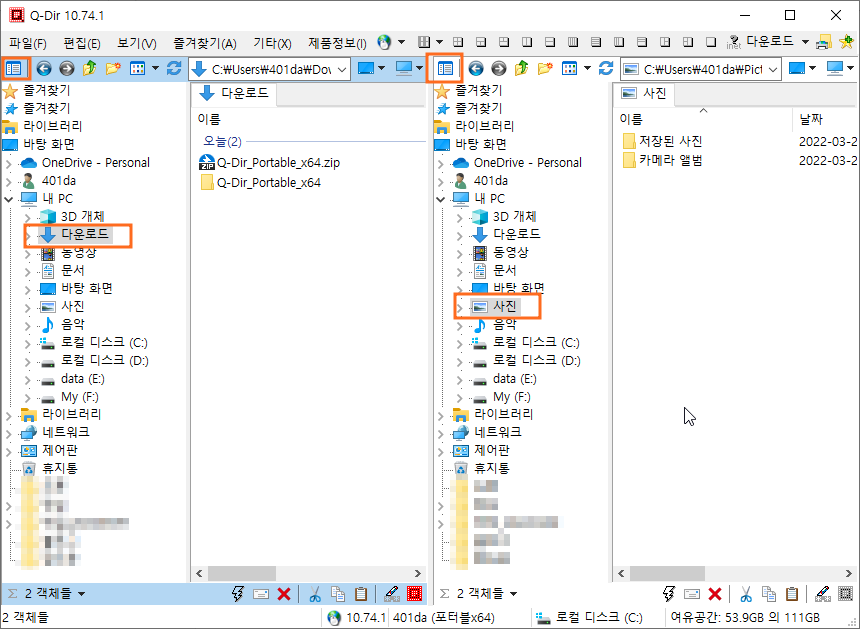Image resolution: width=860 pixels, height=629 pixels.
Task: Go up one folder level in left pane
Action: click(x=89, y=69)
